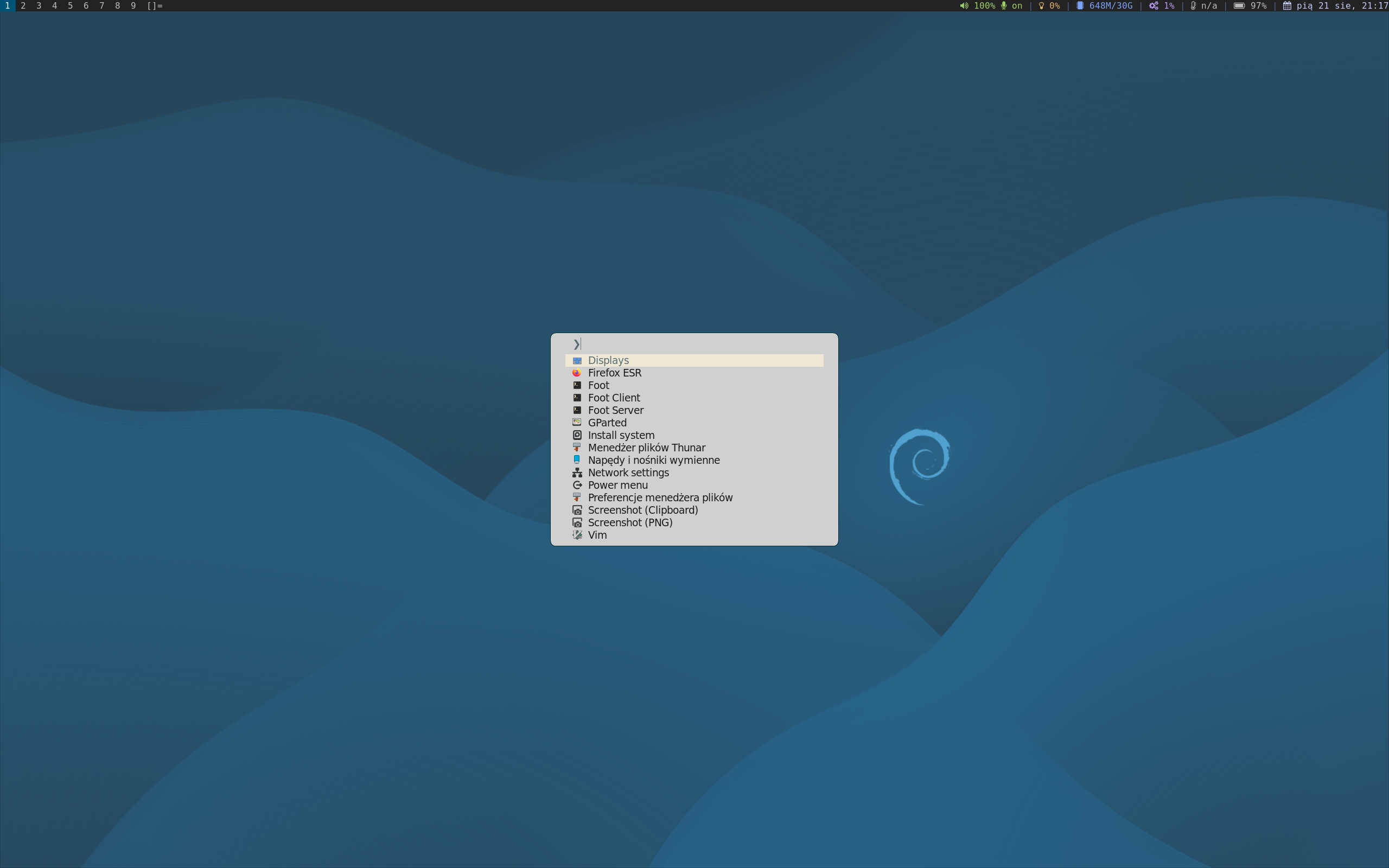Click the 648M/30G memory readout
1389x868 pixels.
click(x=1111, y=6)
